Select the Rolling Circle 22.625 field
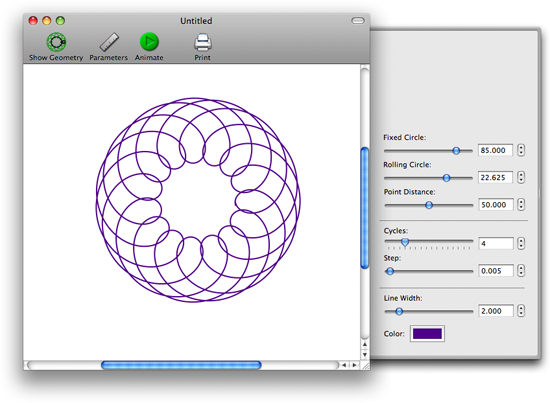Viewport: 550px width, 403px height. (495, 177)
